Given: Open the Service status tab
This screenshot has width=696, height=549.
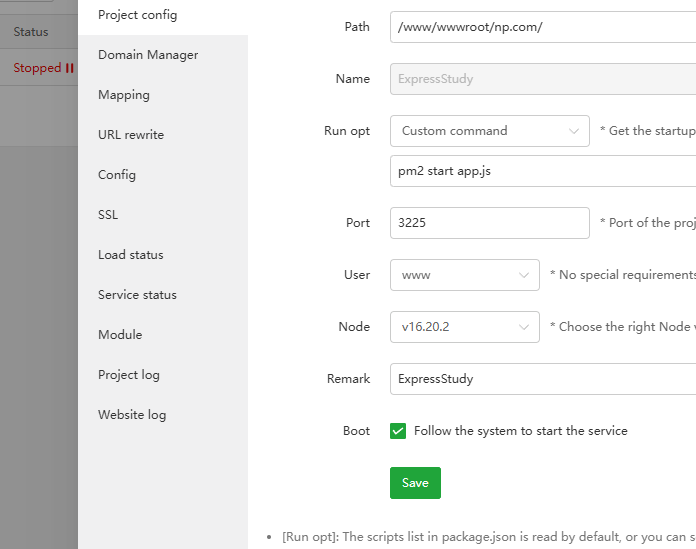Looking at the screenshot, I should pyautogui.click(x=137, y=295).
